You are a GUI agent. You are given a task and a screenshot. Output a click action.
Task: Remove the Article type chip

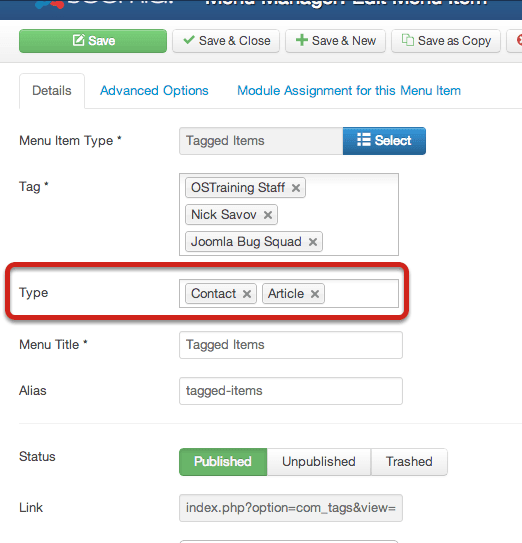coord(315,294)
